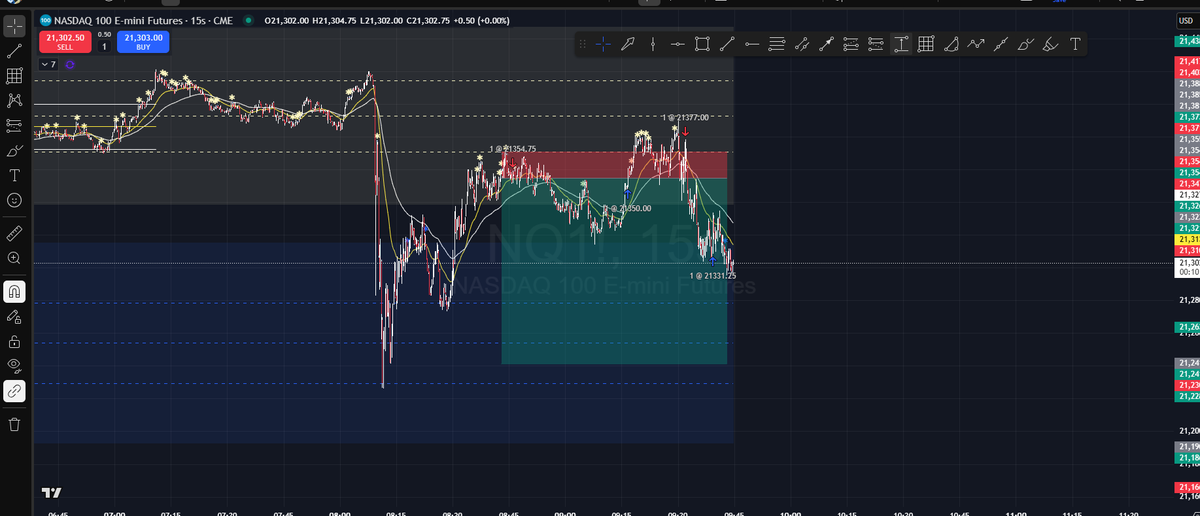
Task: Open Forecasting and measurement tools in left sidebar
Action: [x=14, y=126]
